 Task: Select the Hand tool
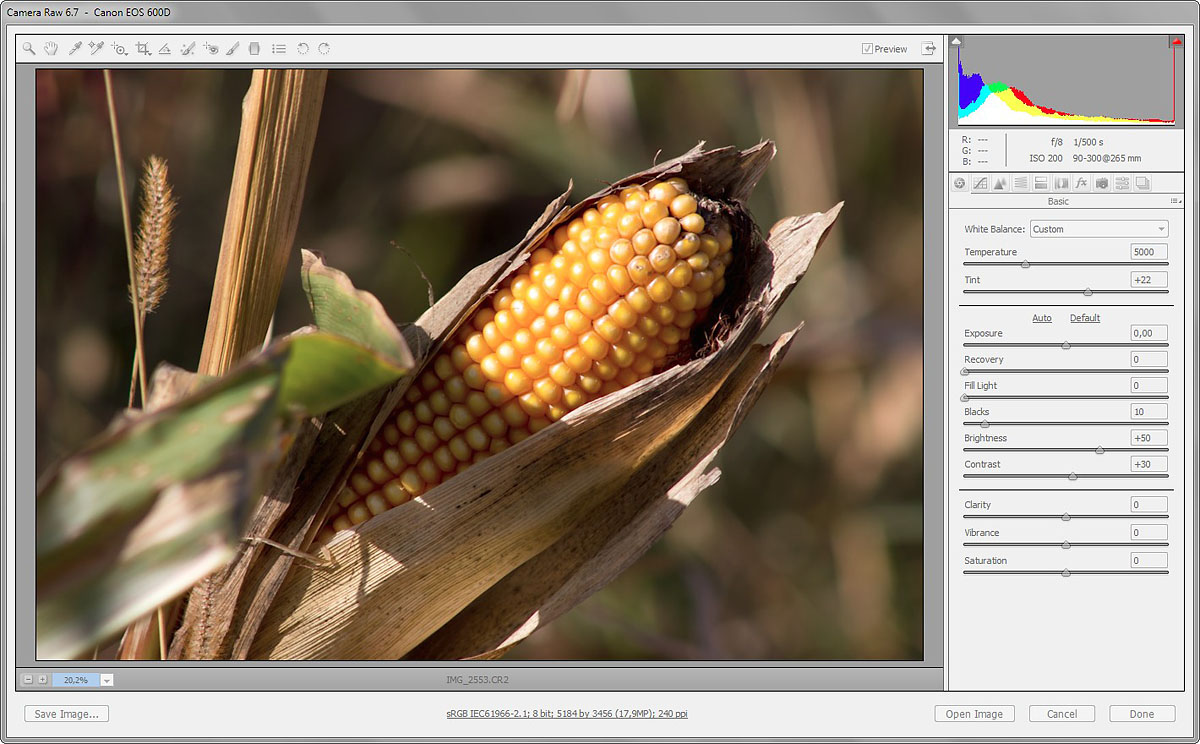pyautogui.click(x=50, y=48)
